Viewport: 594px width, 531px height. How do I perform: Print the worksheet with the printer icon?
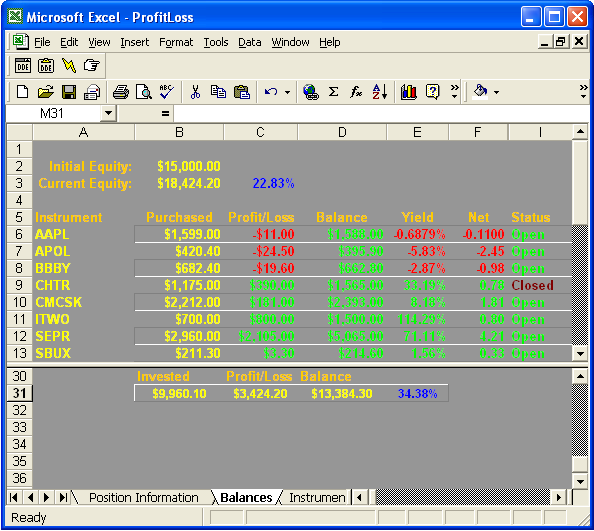click(121, 92)
